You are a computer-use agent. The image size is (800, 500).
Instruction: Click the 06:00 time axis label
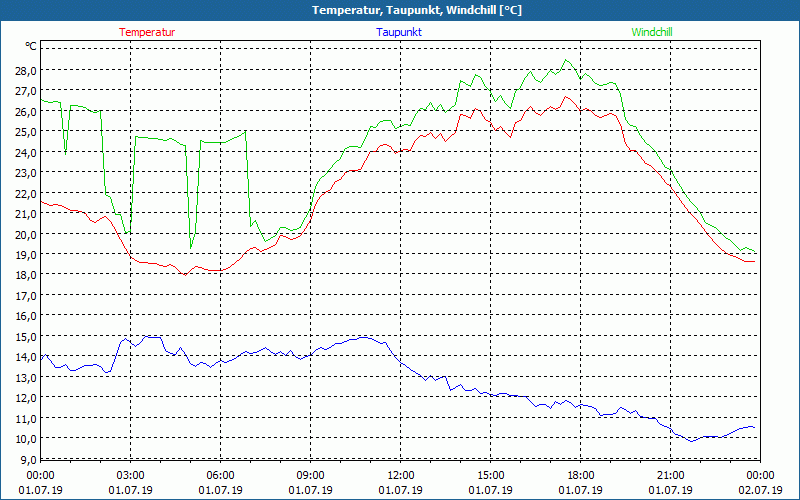(x=220, y=476)
